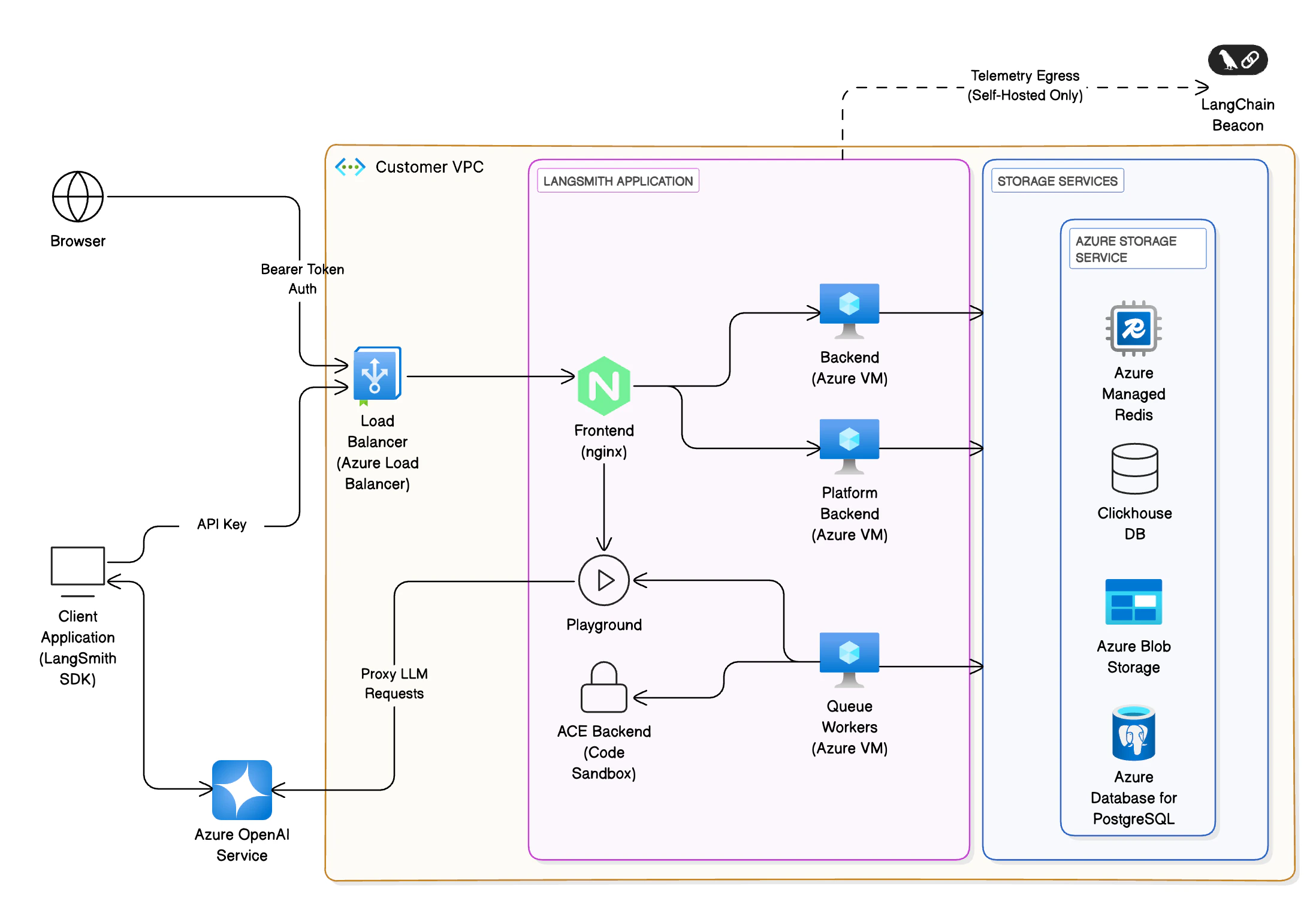Select the STORAGE SERVICES header label
This screenshot has height=898, width=1316.
[x=1057, y=180]
